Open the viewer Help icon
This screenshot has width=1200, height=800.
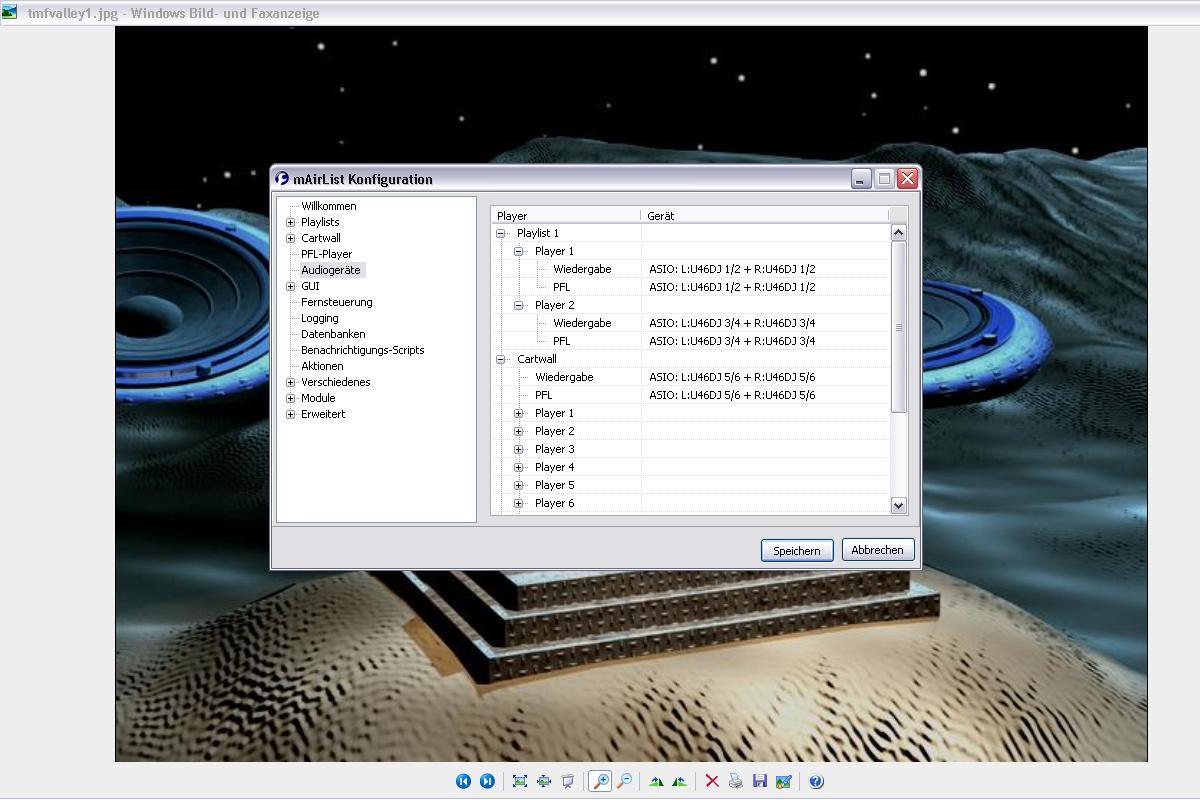tap(816, 781)
